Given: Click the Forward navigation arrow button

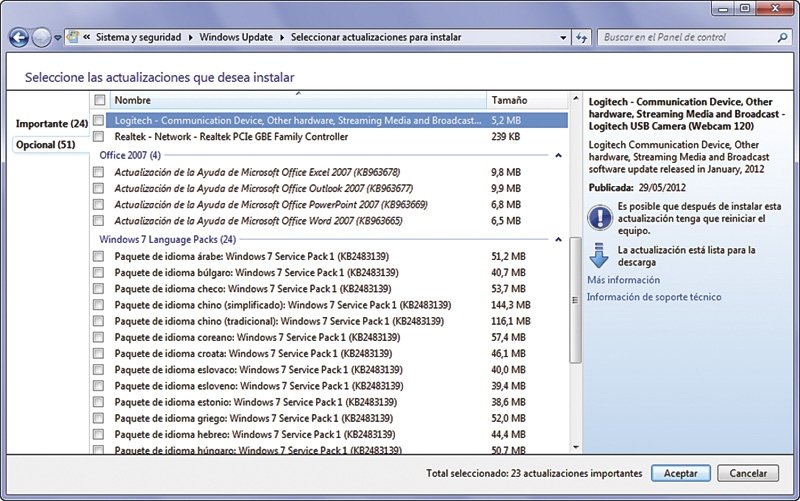Looking at the screenshot, I should (41, 37).
